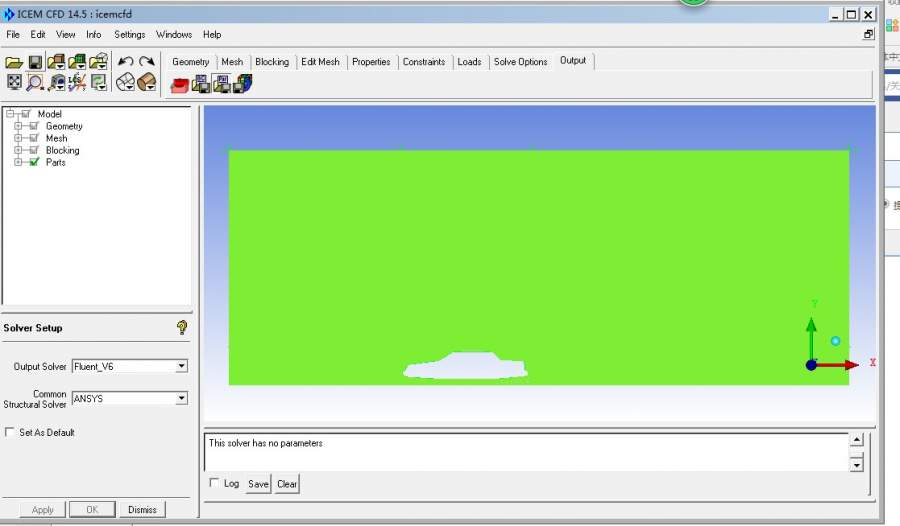This screenshot has width=900, height=526.
Task: Click the Write Input output icon
Action: (x=242, y=84)
